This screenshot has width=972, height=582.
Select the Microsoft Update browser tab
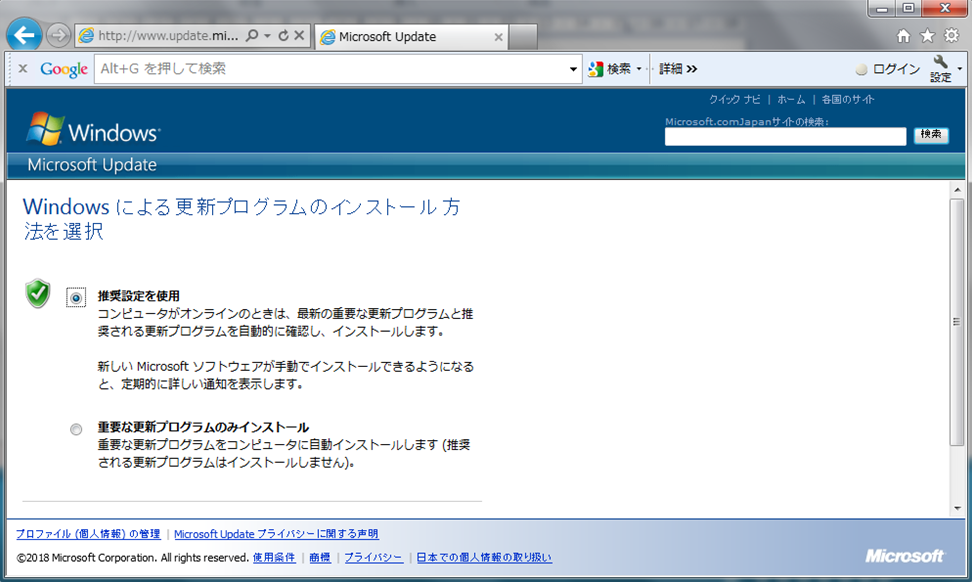(411, 37)
